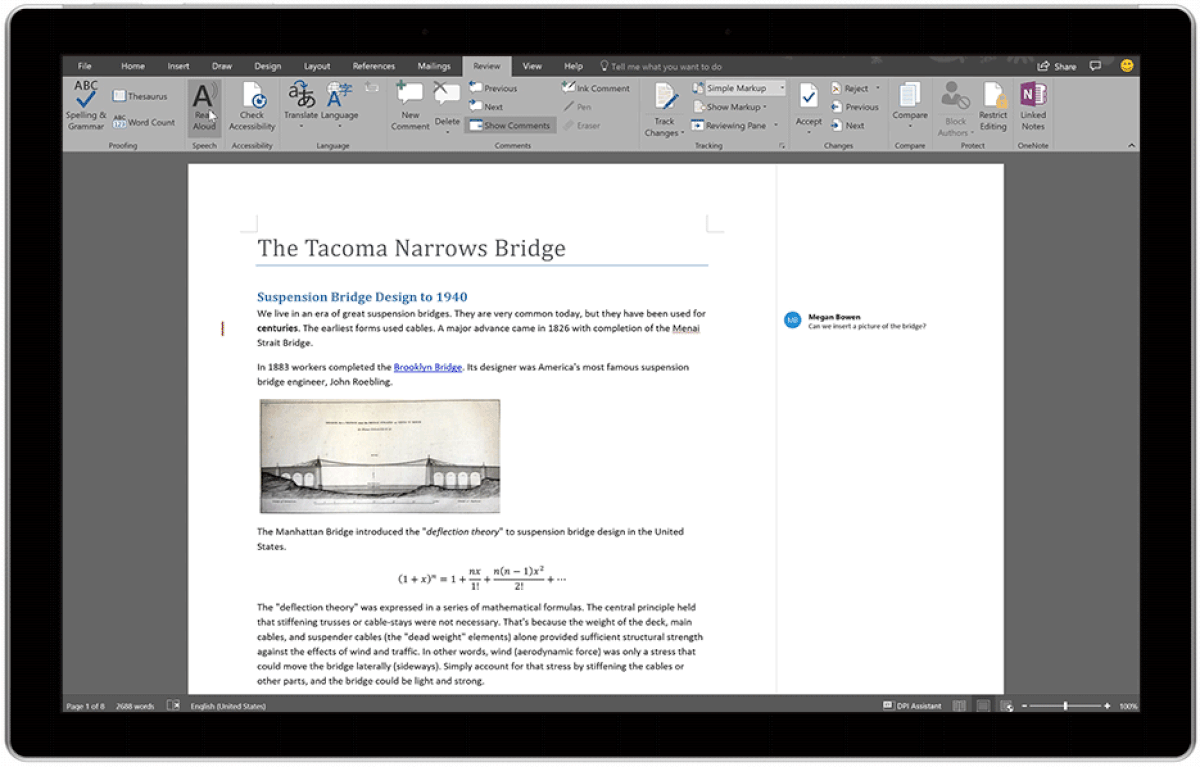Enable Restrict Editing protection
The image size is (1200, 767).
992,107
